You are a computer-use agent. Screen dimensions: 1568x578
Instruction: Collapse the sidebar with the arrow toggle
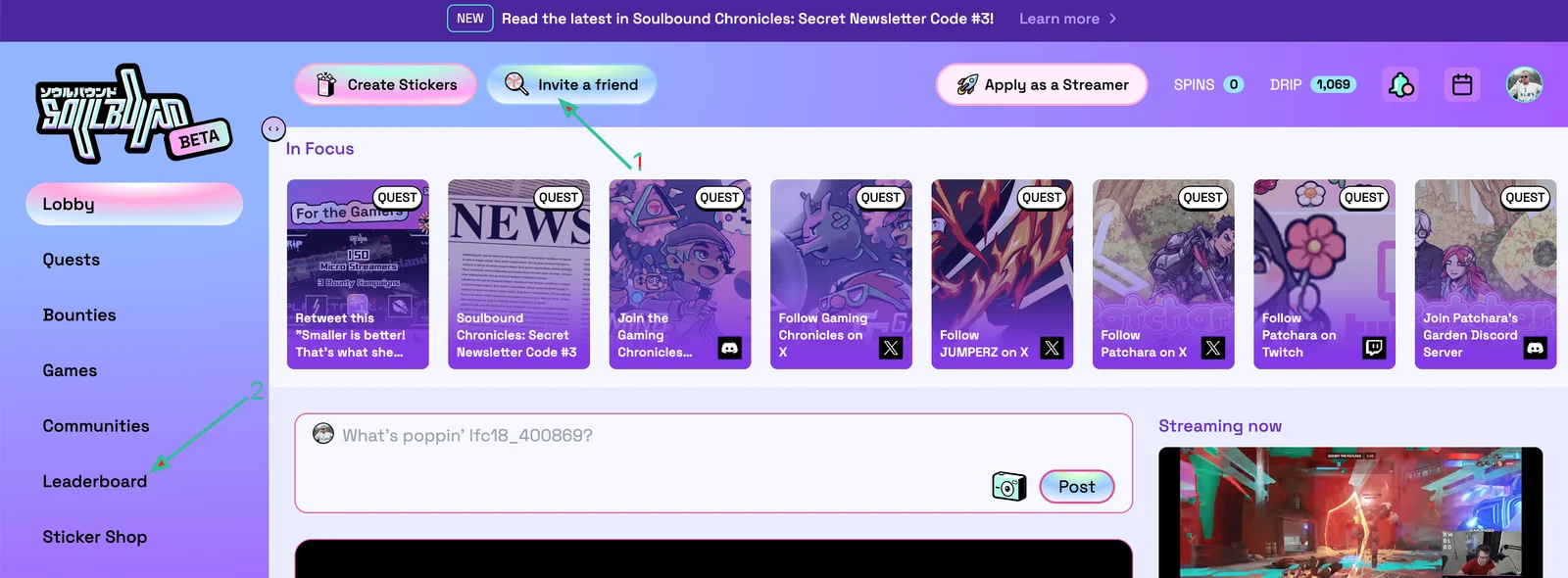[x=273, y=128]
